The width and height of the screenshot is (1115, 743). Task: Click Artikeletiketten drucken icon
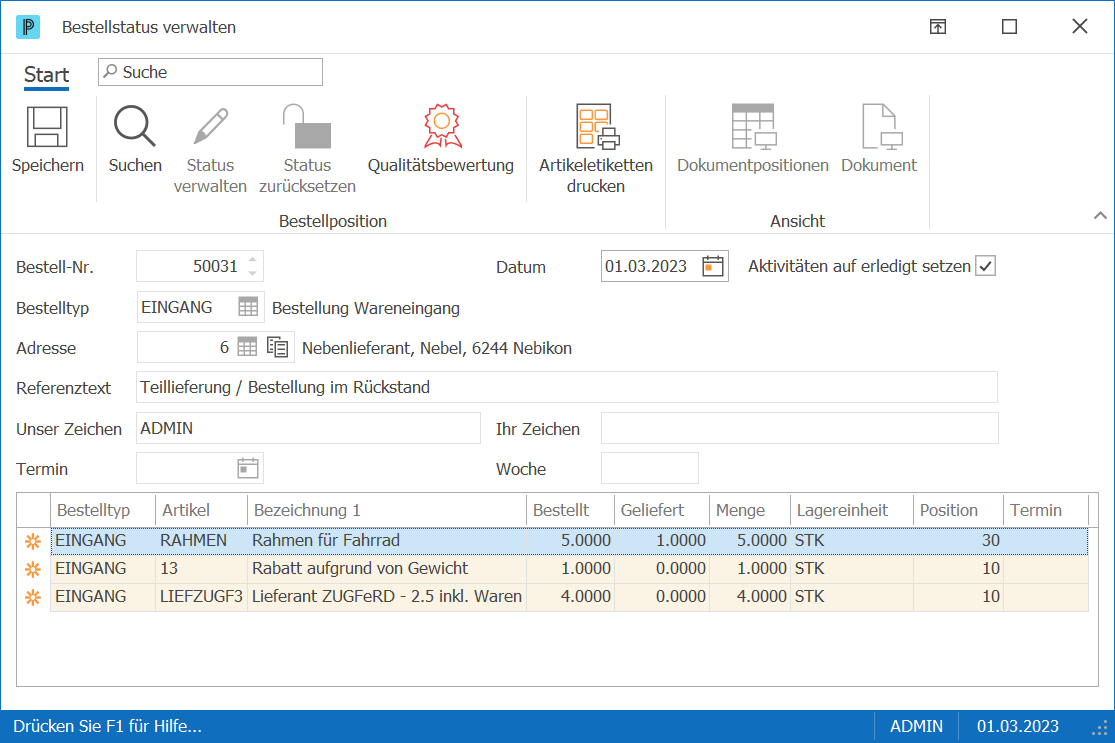tap(597, 127)
